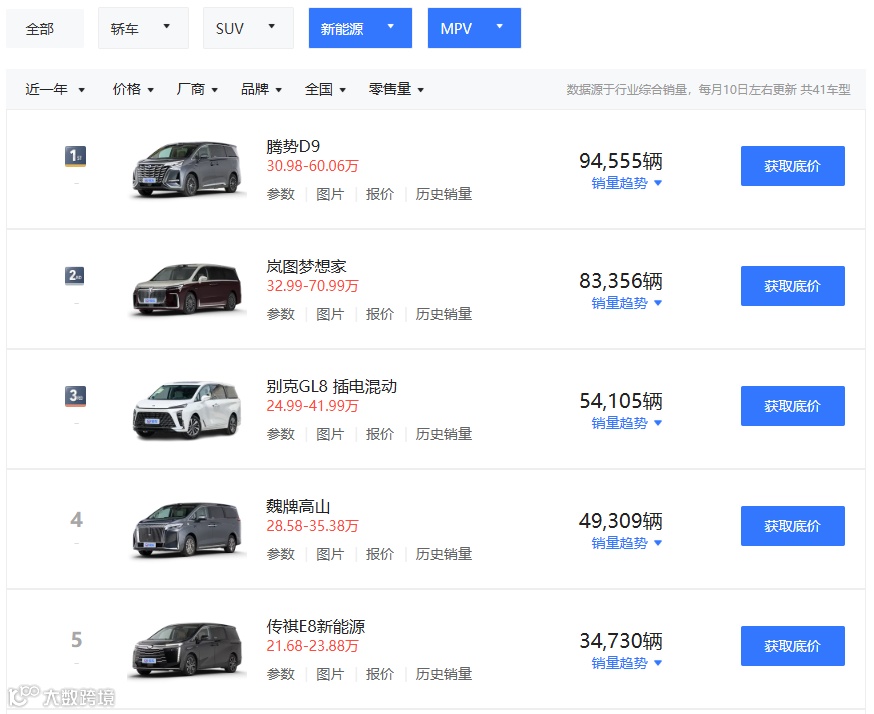Click the 32.99-70.99万 price text
This screenshot has width=874, height=714.
pos(312,285)
